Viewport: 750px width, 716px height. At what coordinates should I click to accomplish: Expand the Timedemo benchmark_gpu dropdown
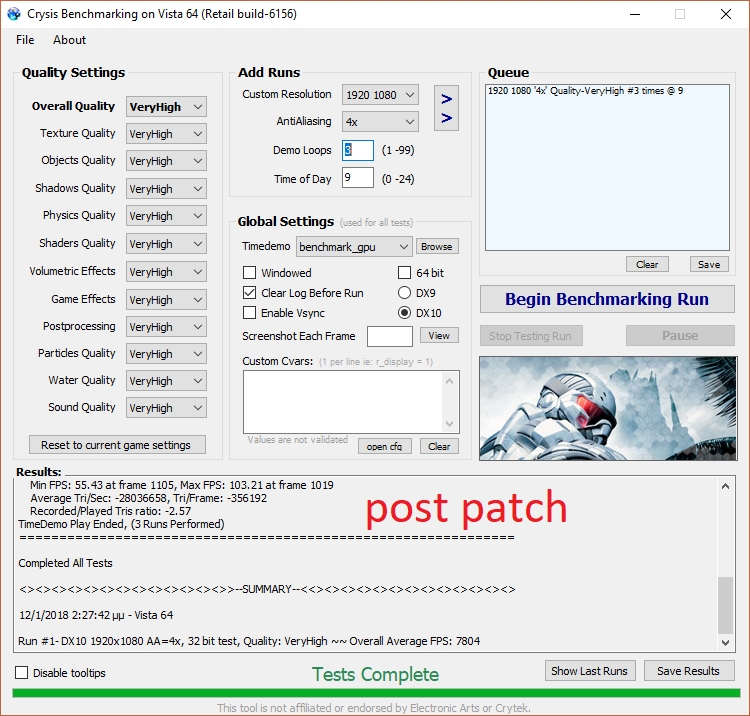tap(354, 246)
